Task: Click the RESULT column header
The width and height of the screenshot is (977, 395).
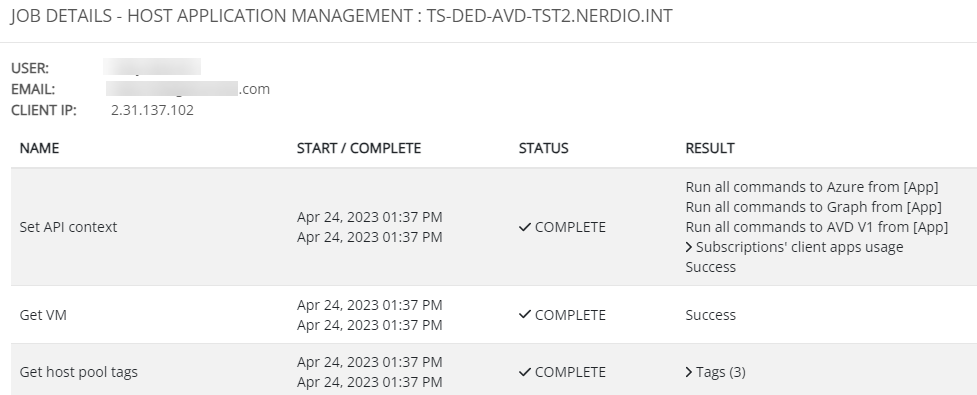Action: tap(710, 148)
